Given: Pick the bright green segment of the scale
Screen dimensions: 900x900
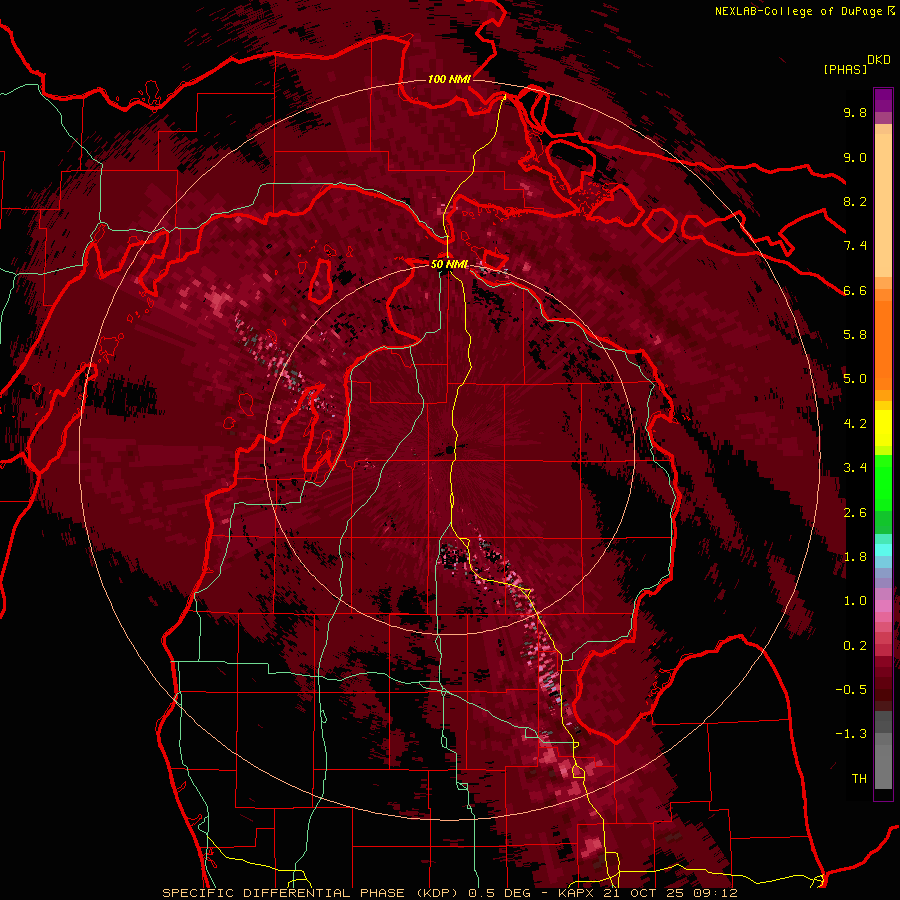Looking at the screenshot, I should (883, 482).
